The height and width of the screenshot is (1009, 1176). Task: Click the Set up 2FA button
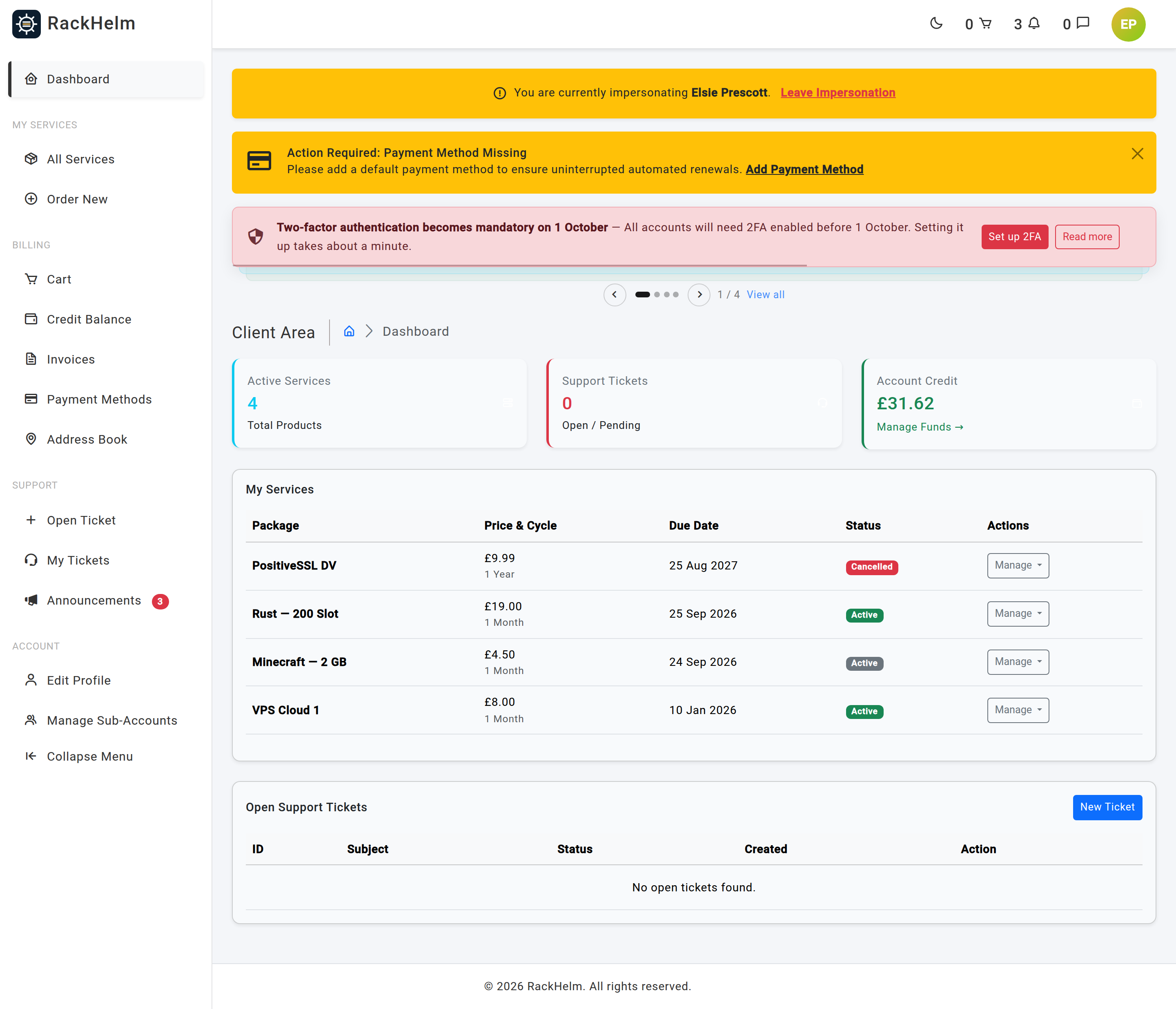(x=1015, y=237)
